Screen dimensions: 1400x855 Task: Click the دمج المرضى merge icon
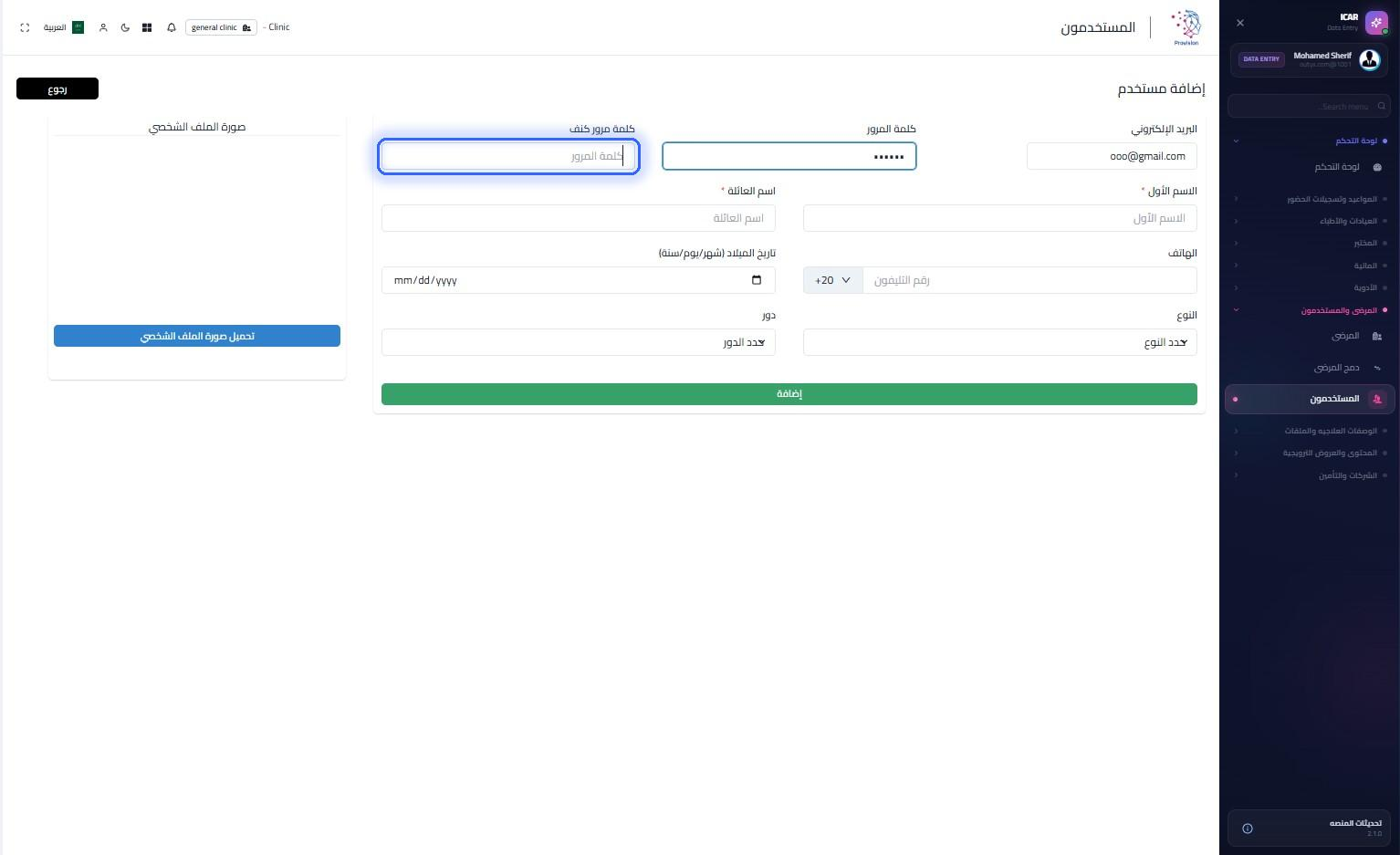point(1377,368)
